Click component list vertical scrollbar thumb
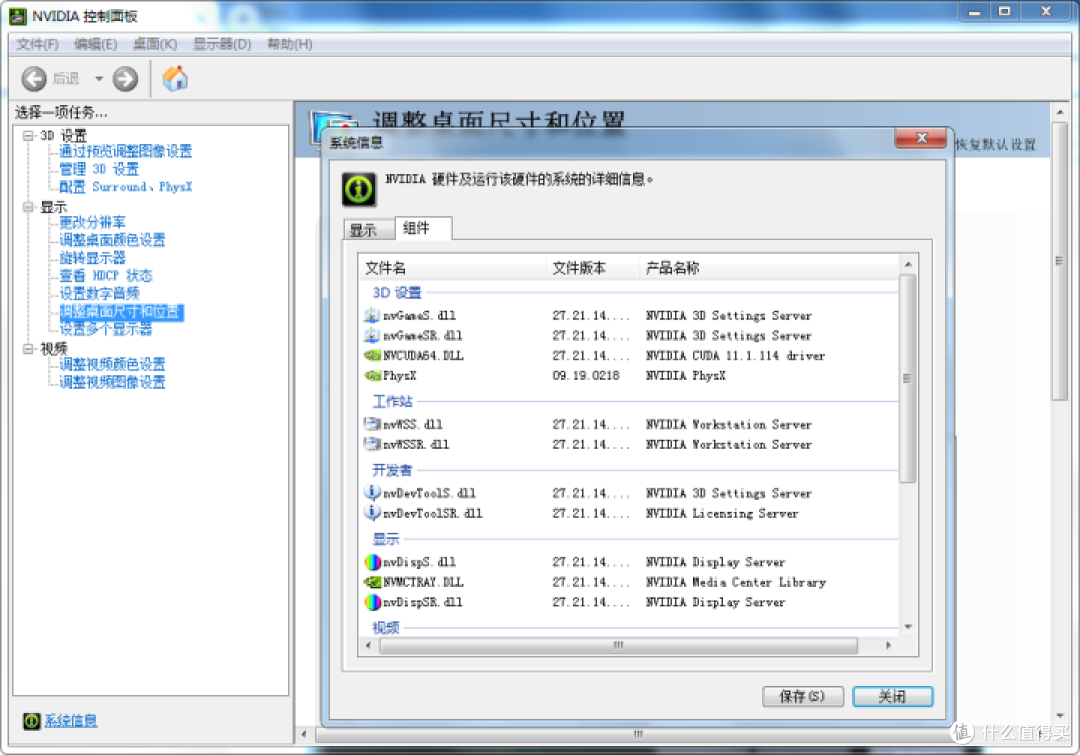The image size is (1080, 755). 908,378
